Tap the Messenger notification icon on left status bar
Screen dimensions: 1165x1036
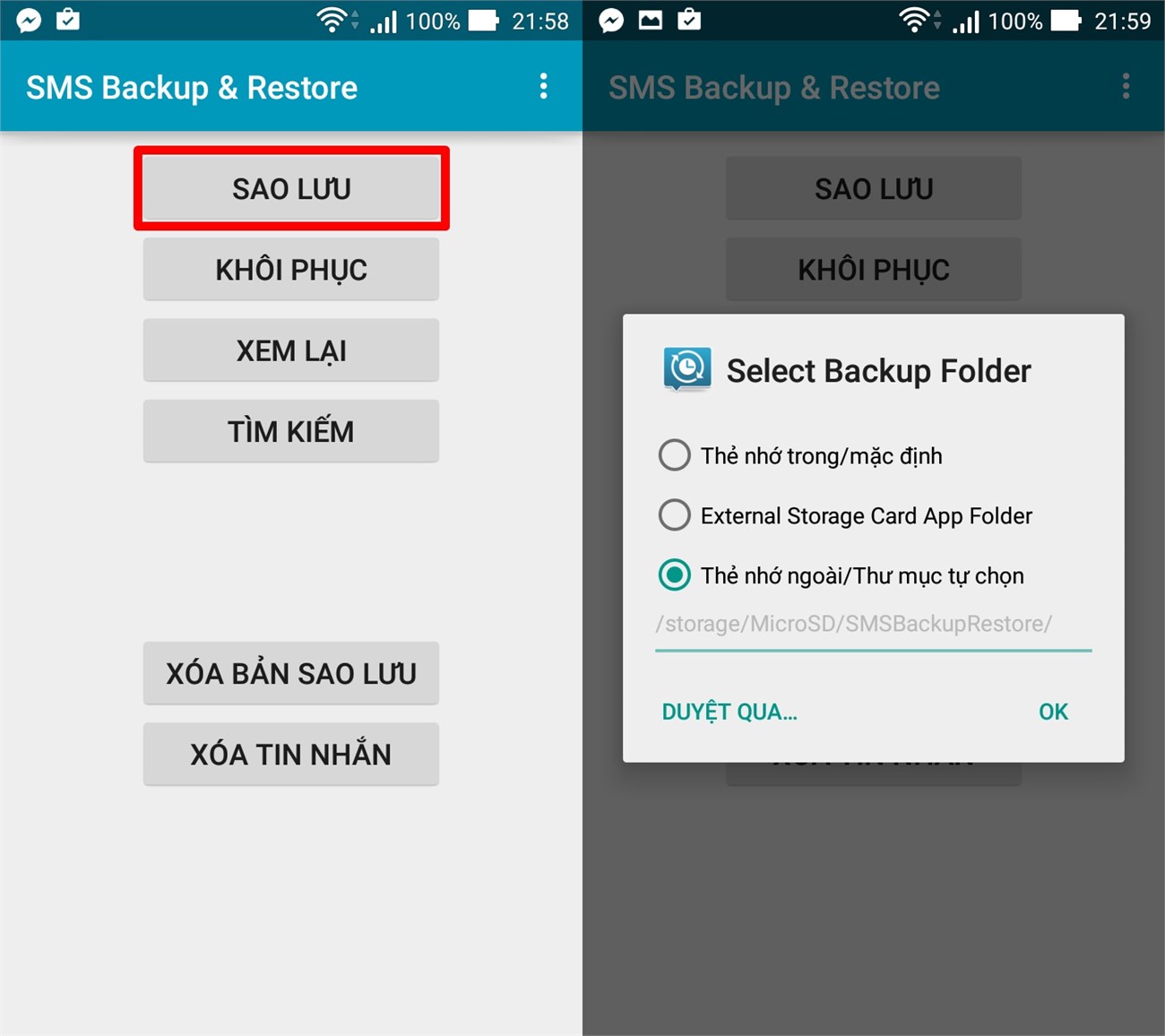29,20
